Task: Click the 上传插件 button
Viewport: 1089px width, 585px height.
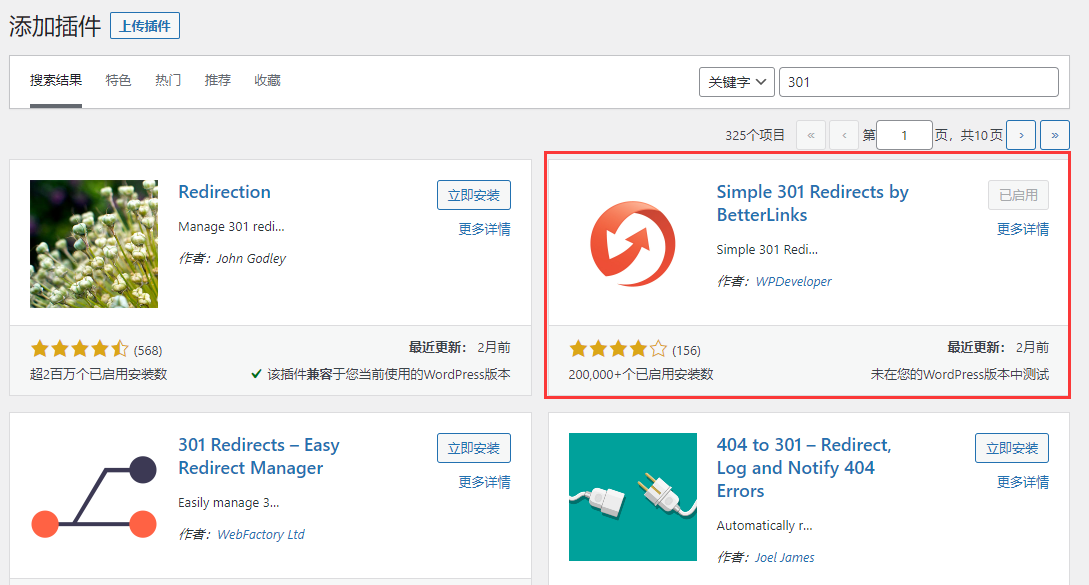Action: pos(145,26)
